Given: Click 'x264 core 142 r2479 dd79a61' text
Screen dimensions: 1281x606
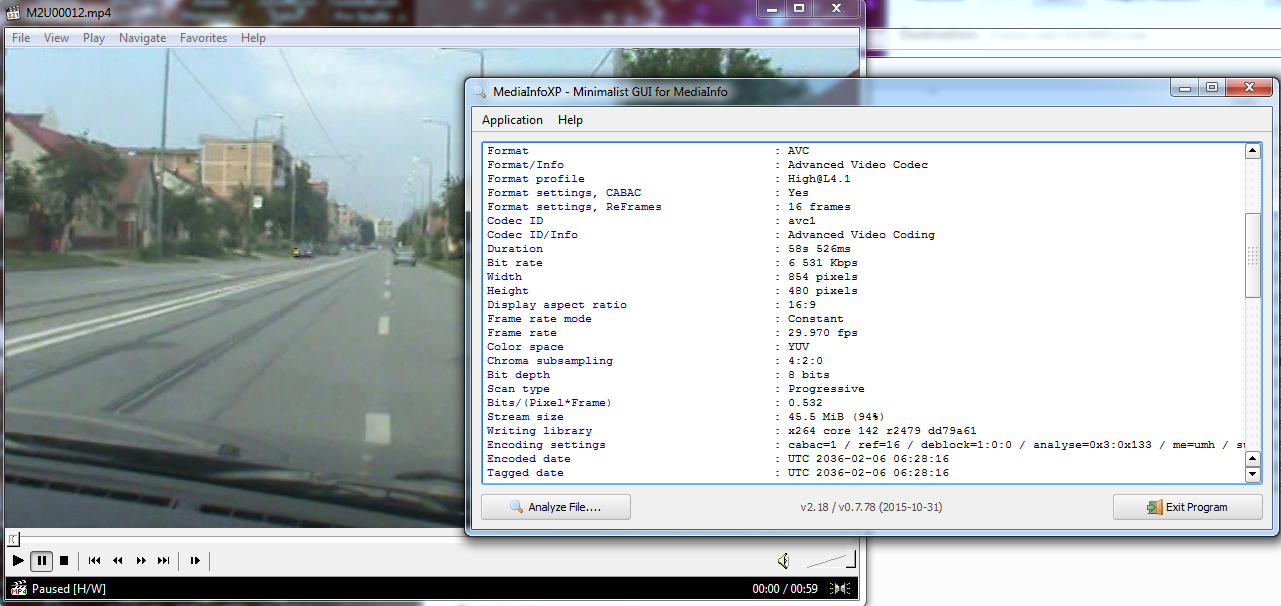Looking at the screenshot, I should pyautogui.click(x=882, y=431).
